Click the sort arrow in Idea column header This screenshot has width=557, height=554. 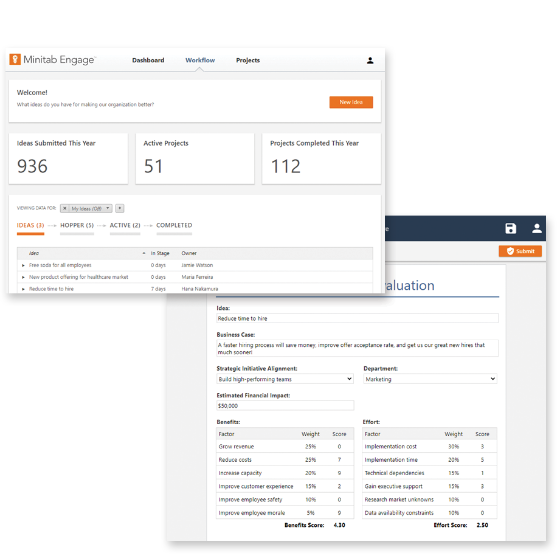[144, 253]
